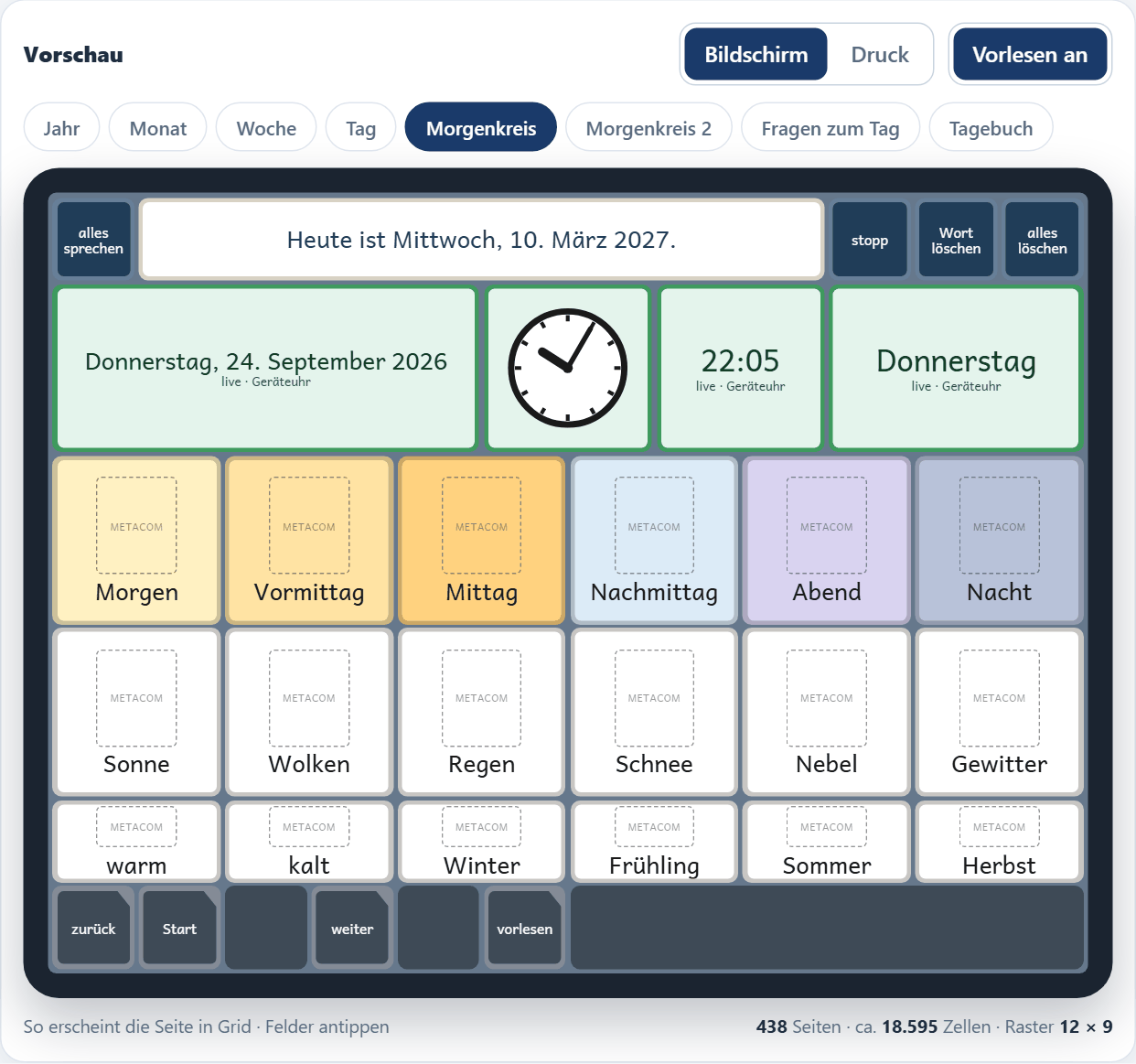Tap the 22:05 live time tile
The width and height of the screenshot is (1136, 1064).
click(741, 368)
